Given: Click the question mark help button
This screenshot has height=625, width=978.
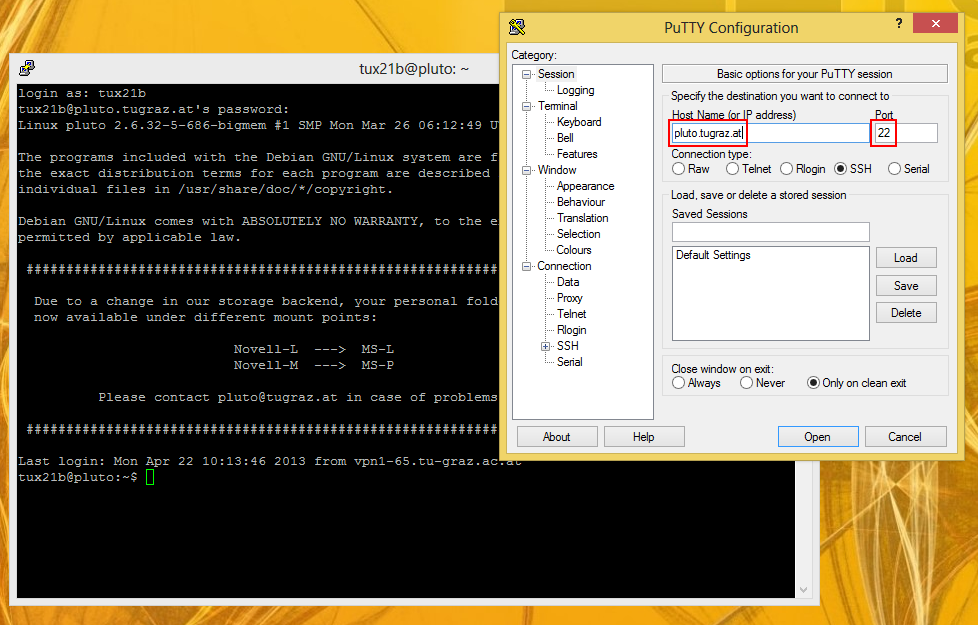Looking at the screenshot, I should (x=899, y=23).
